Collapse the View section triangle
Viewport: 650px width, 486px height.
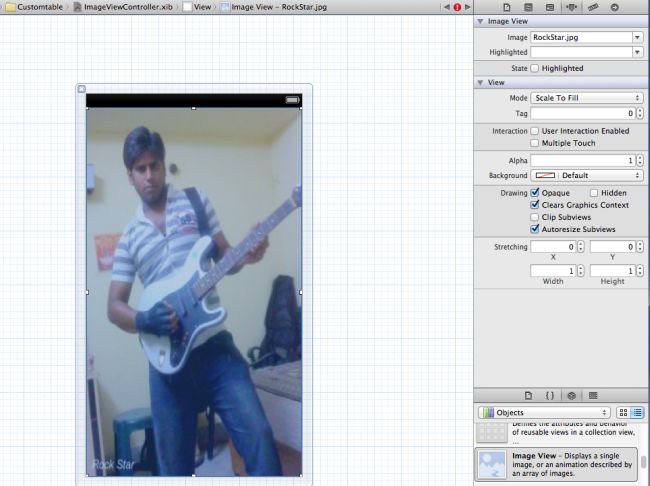(480, 83)
